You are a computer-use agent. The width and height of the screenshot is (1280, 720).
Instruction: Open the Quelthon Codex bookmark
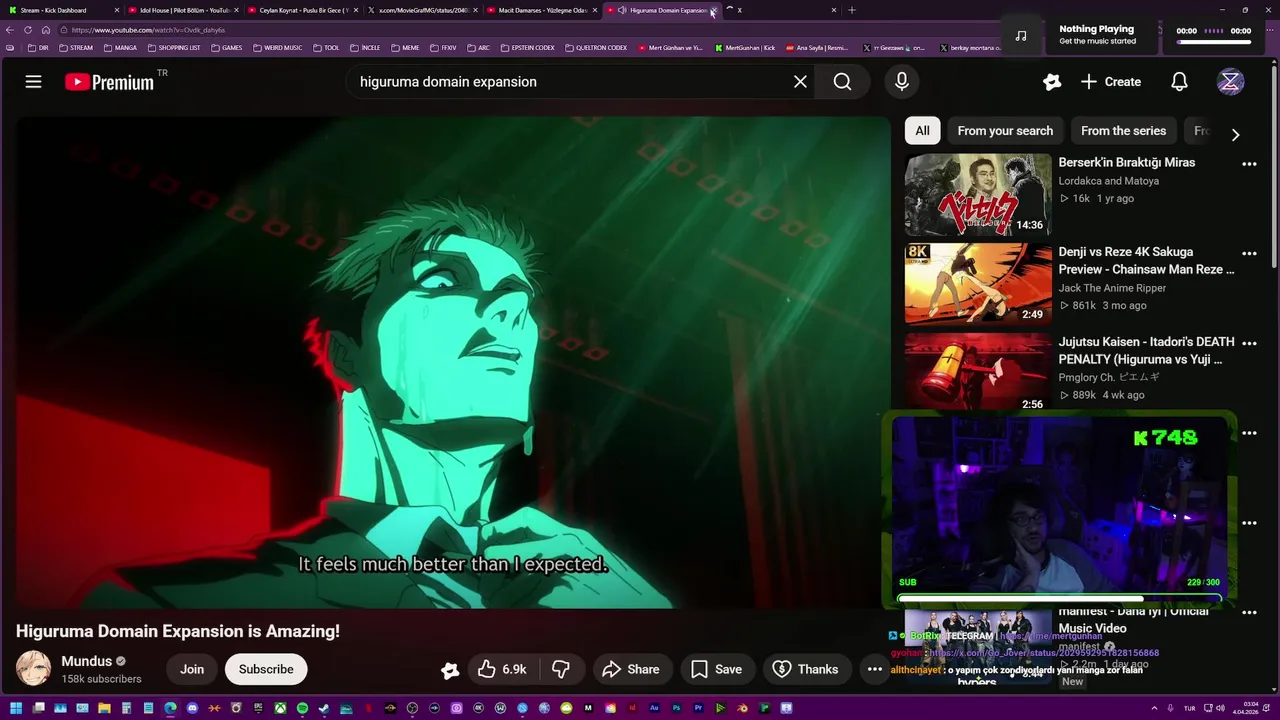596,47
